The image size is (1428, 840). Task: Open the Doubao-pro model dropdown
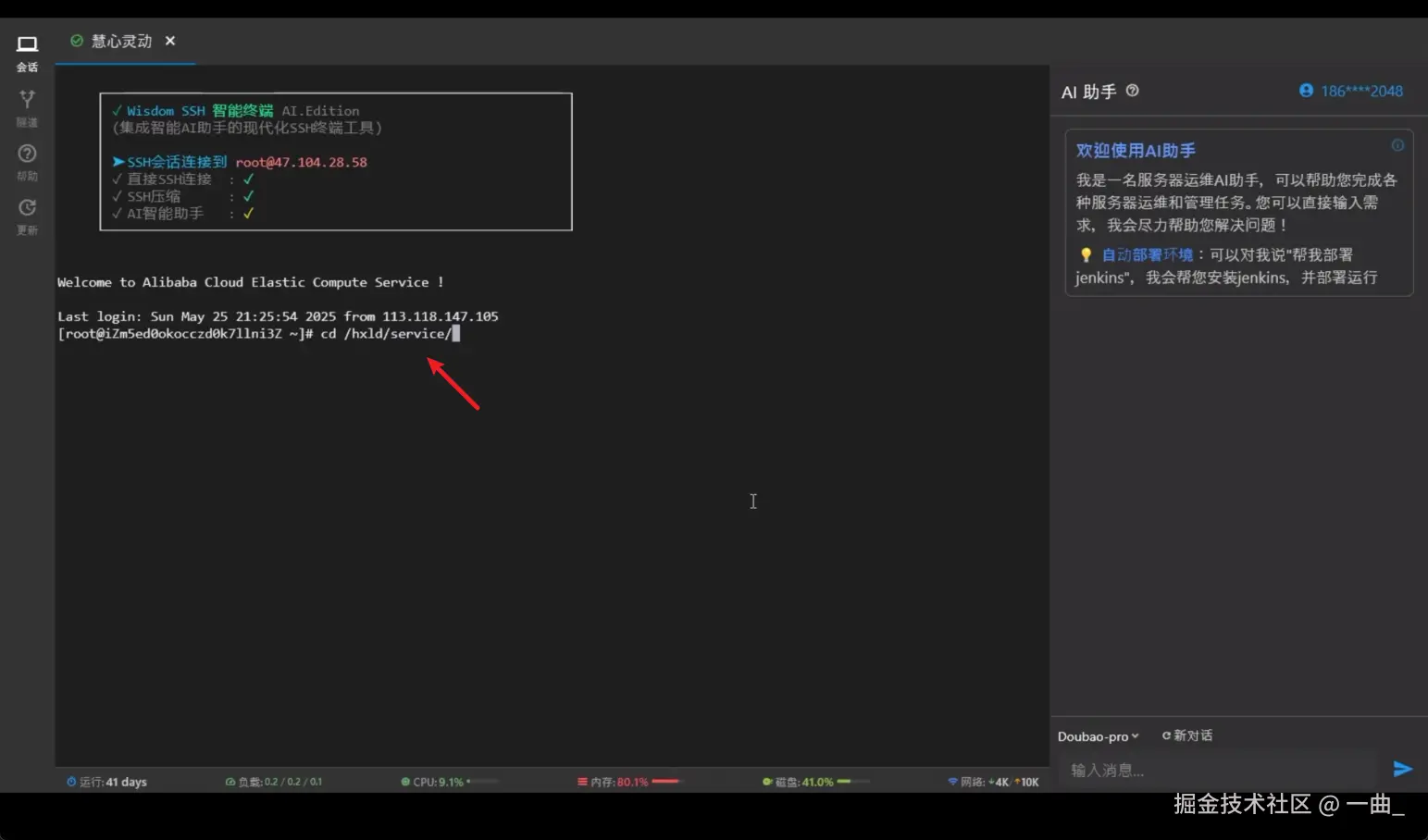(x=1099, y=736)
